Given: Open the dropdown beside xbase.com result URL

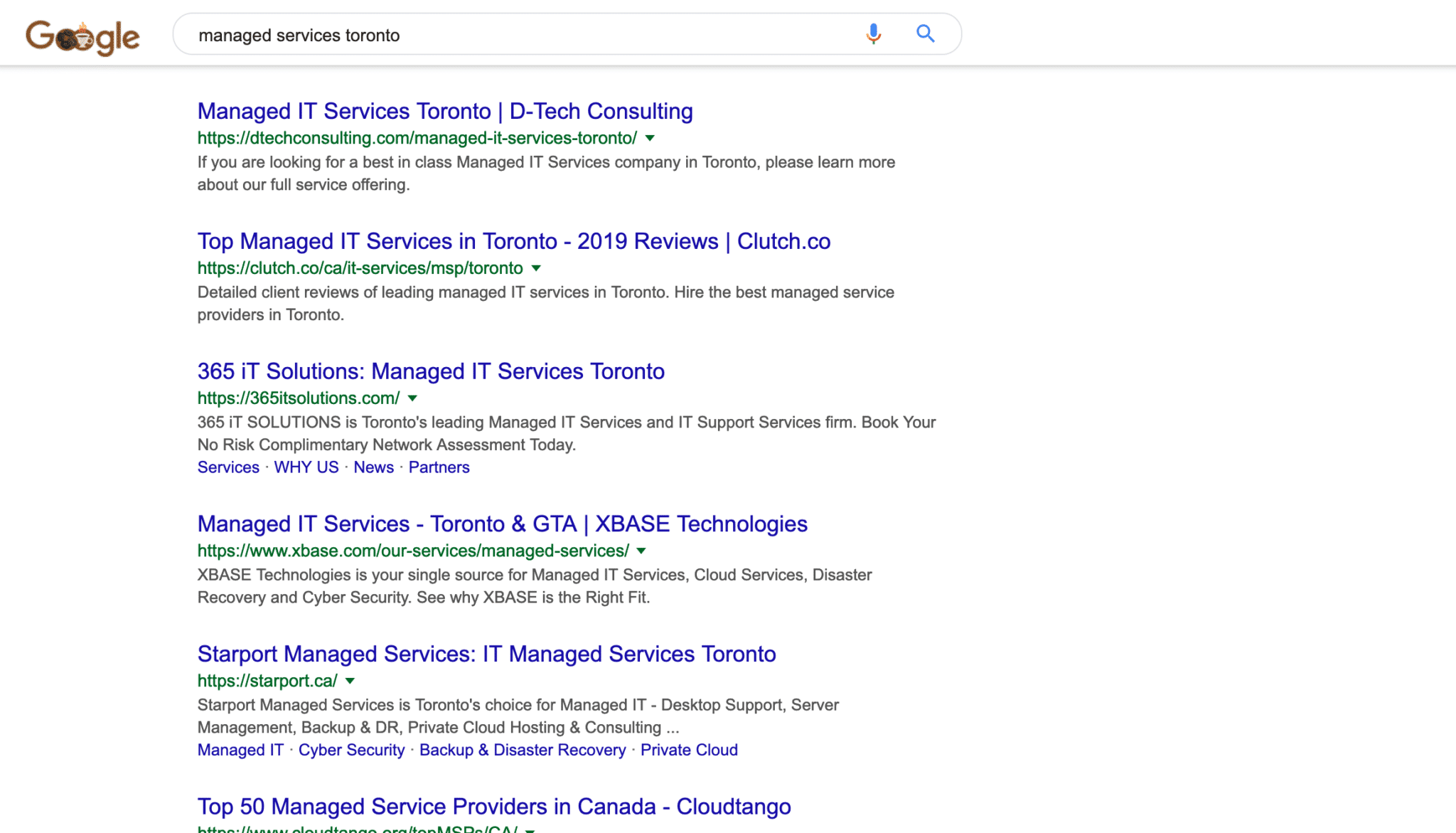Looking at the screenshot, I should [x=641, y=551].
